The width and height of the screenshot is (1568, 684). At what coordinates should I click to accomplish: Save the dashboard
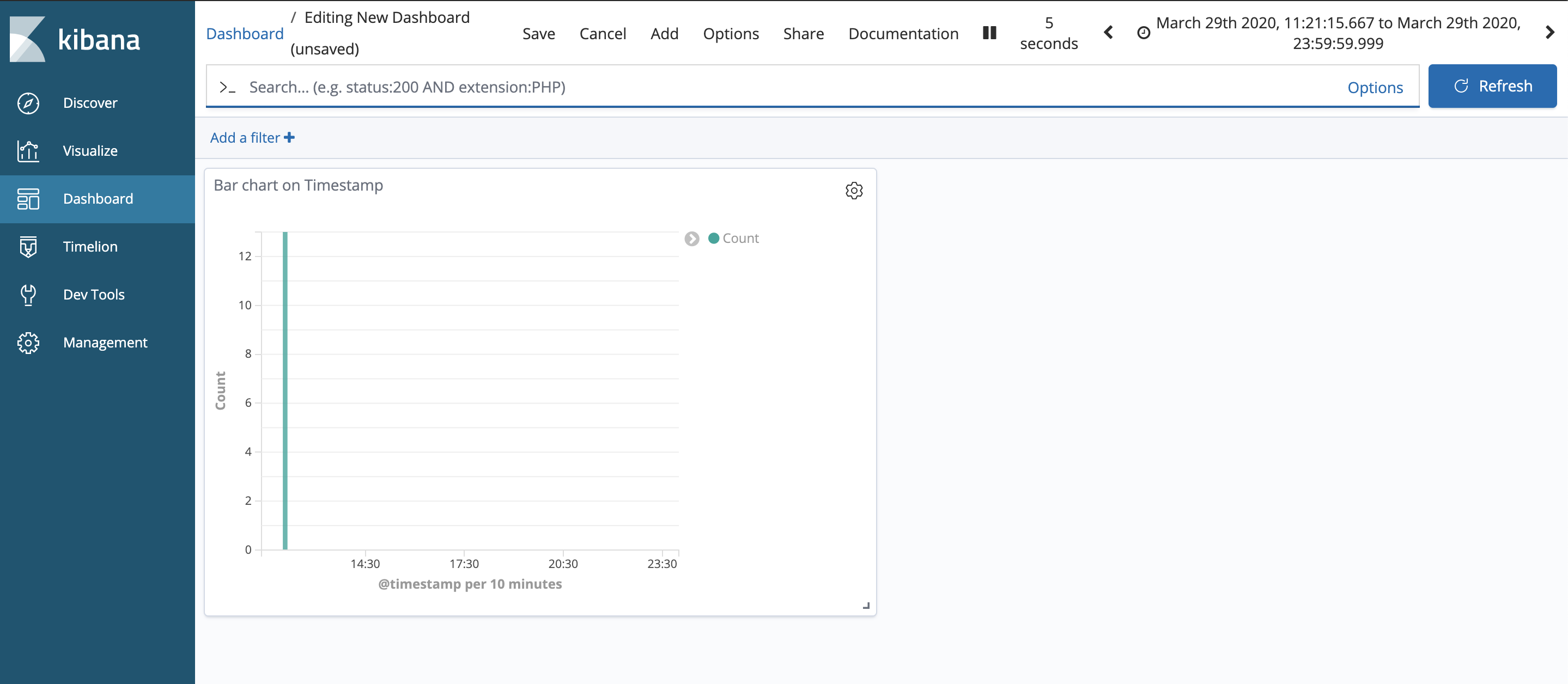point(538,33)
